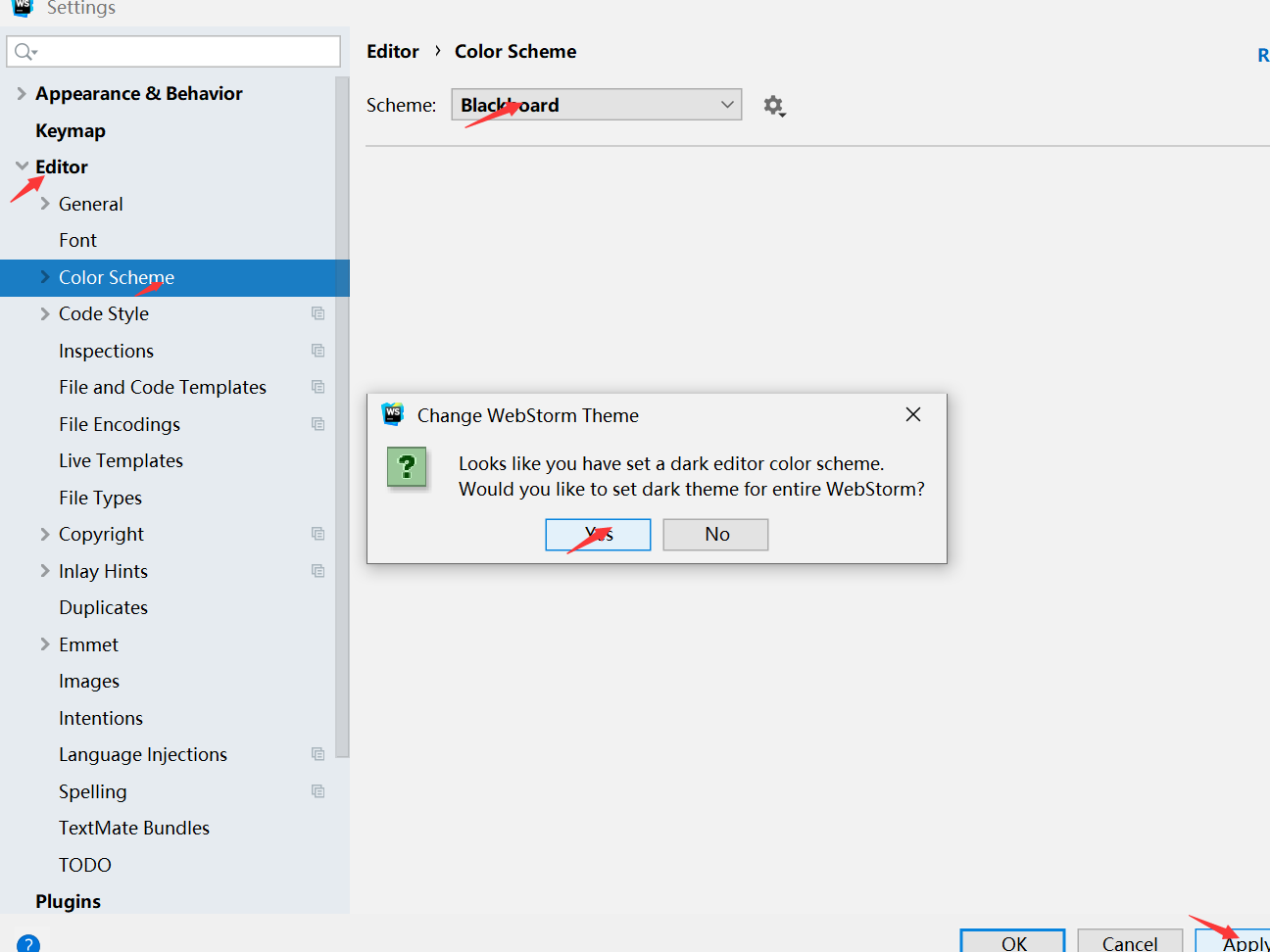This screenshot has width=1270, height=952.
Task: Click the copy icon next to Inspections
Action: pos(317,351)
